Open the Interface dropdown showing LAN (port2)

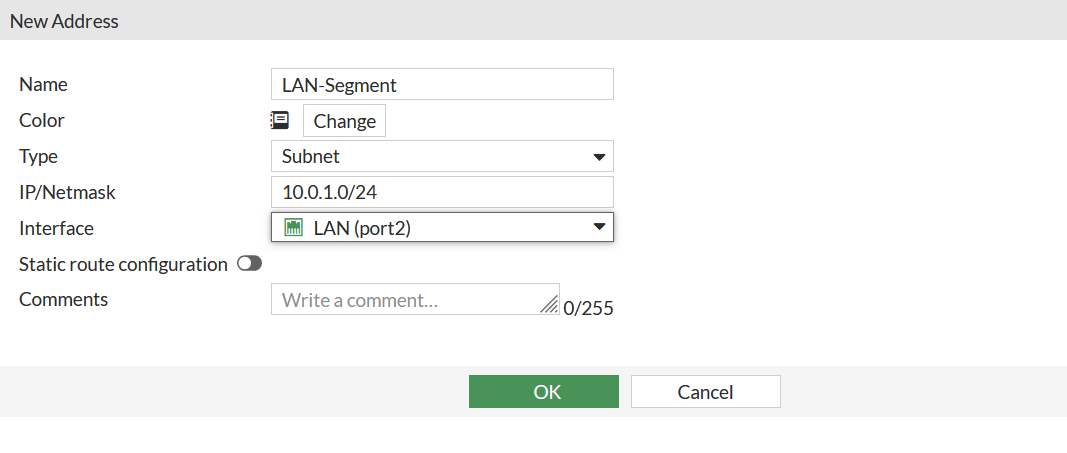coord(442,227)
